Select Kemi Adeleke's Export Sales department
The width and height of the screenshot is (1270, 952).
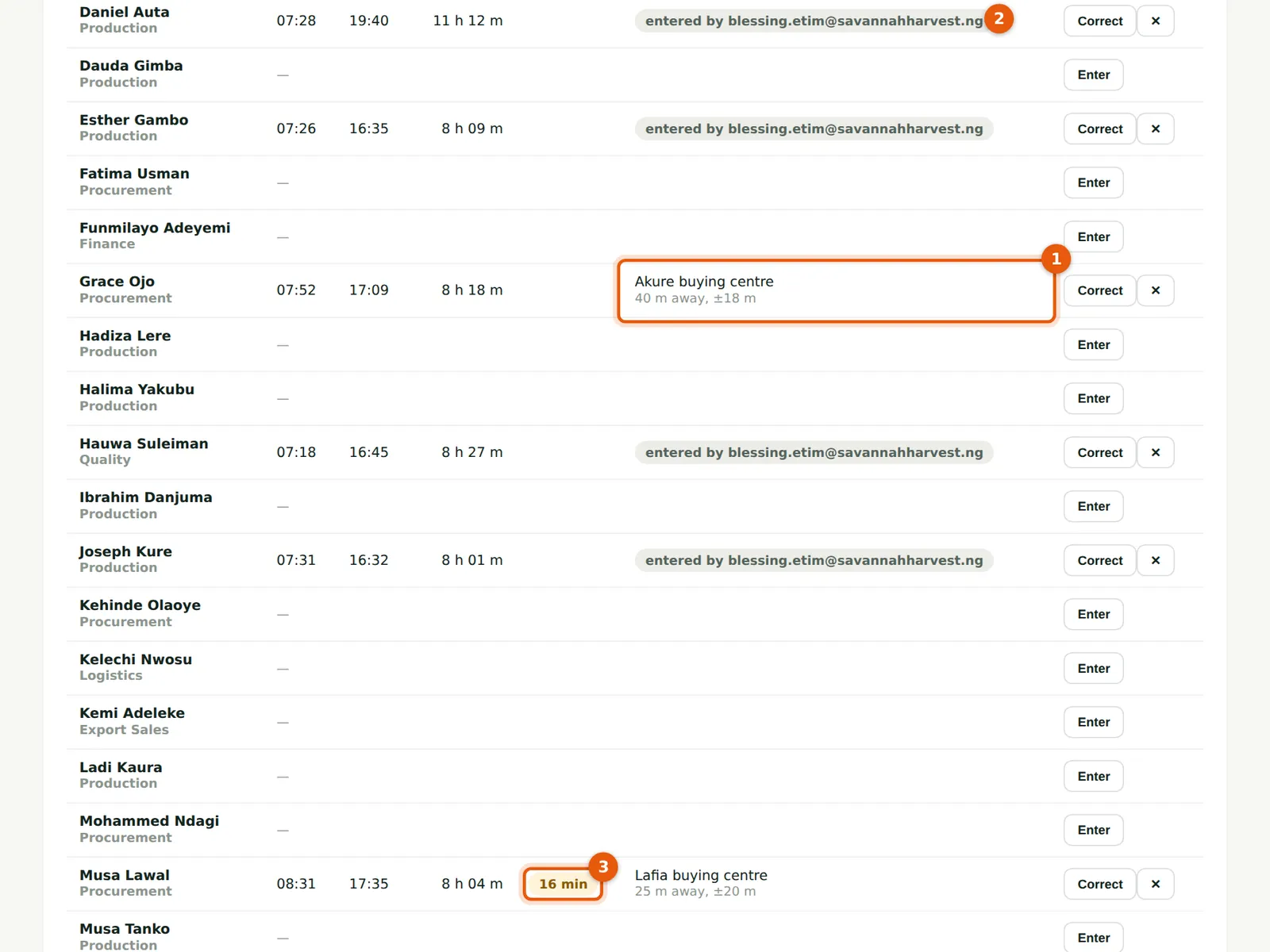pos(124,730)
